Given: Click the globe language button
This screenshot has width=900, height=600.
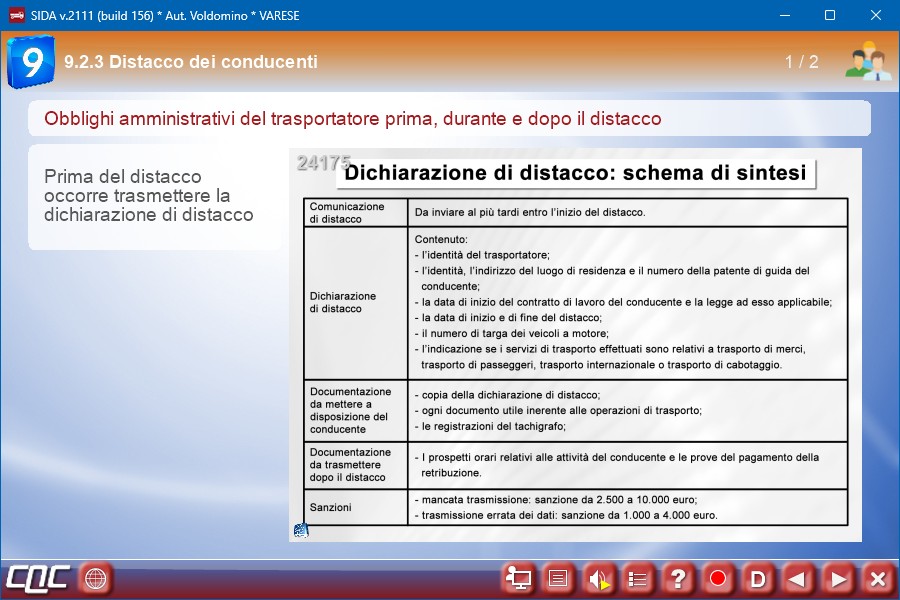Looking at the screenshot, I should (95, 578).
